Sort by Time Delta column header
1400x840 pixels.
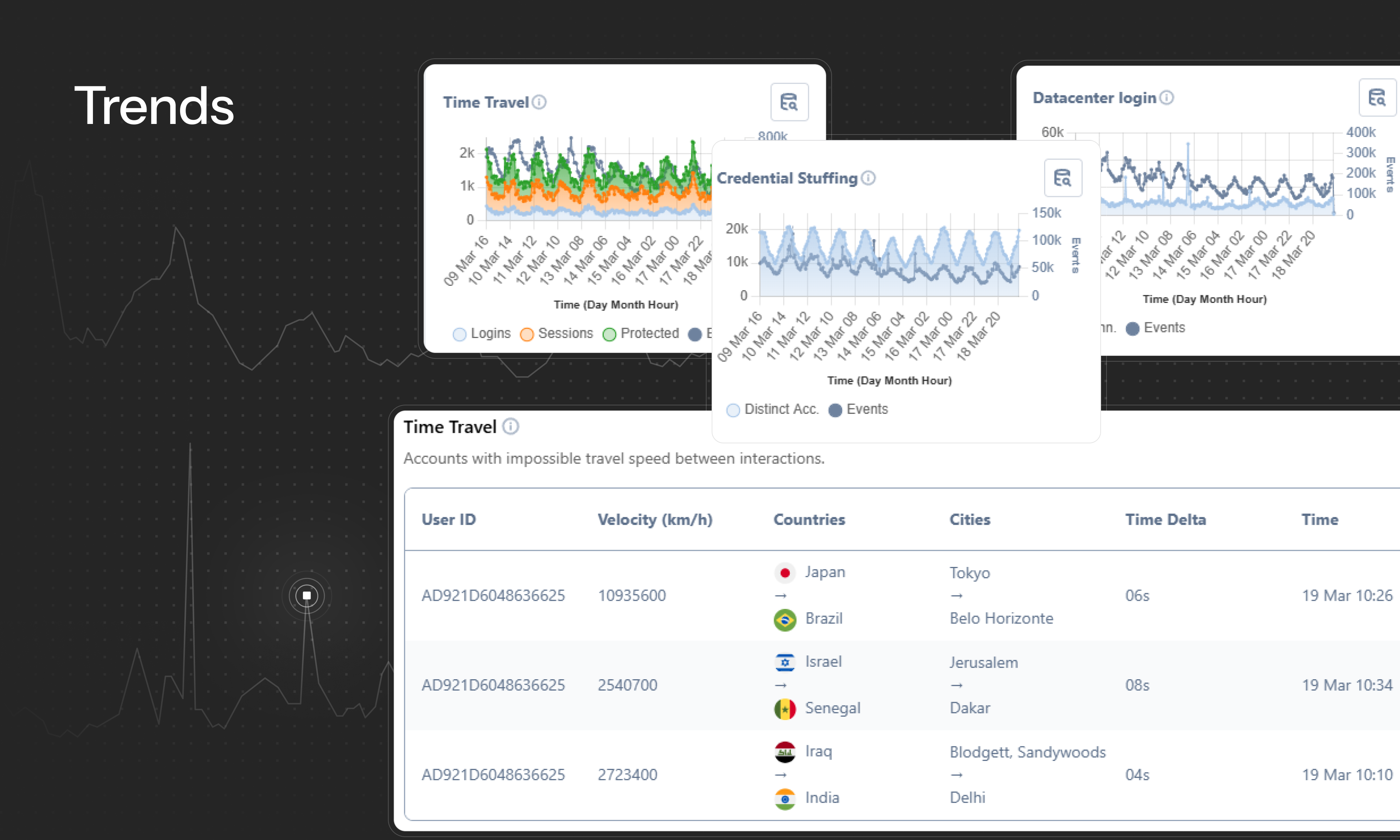tap(1165, 519)
